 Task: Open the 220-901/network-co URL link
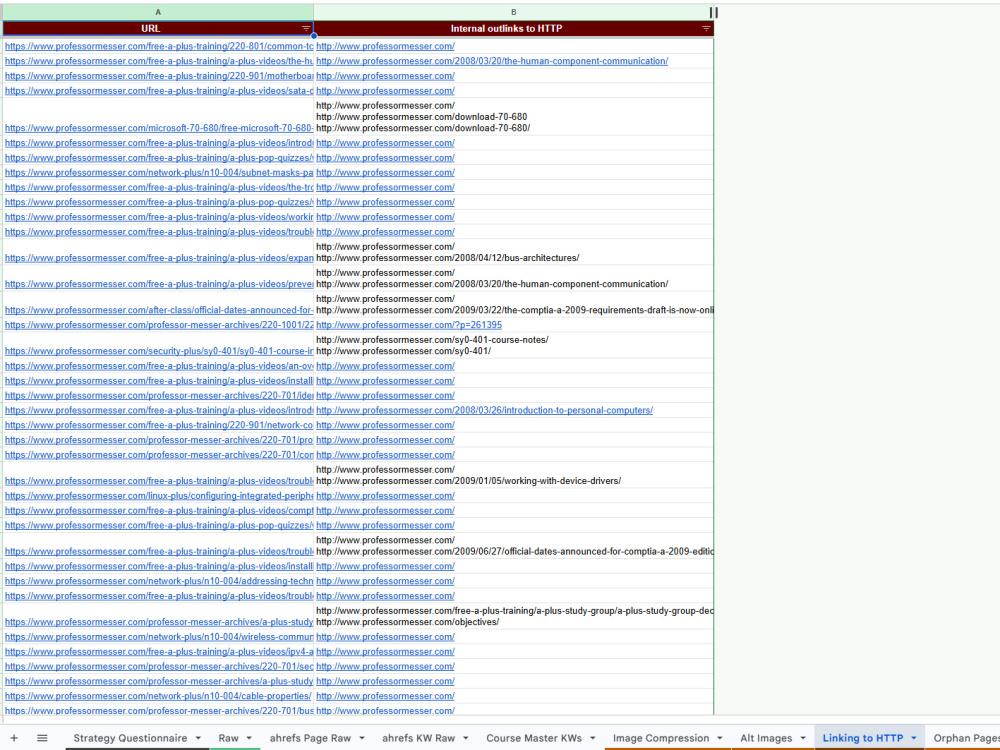tap(159, 425)
